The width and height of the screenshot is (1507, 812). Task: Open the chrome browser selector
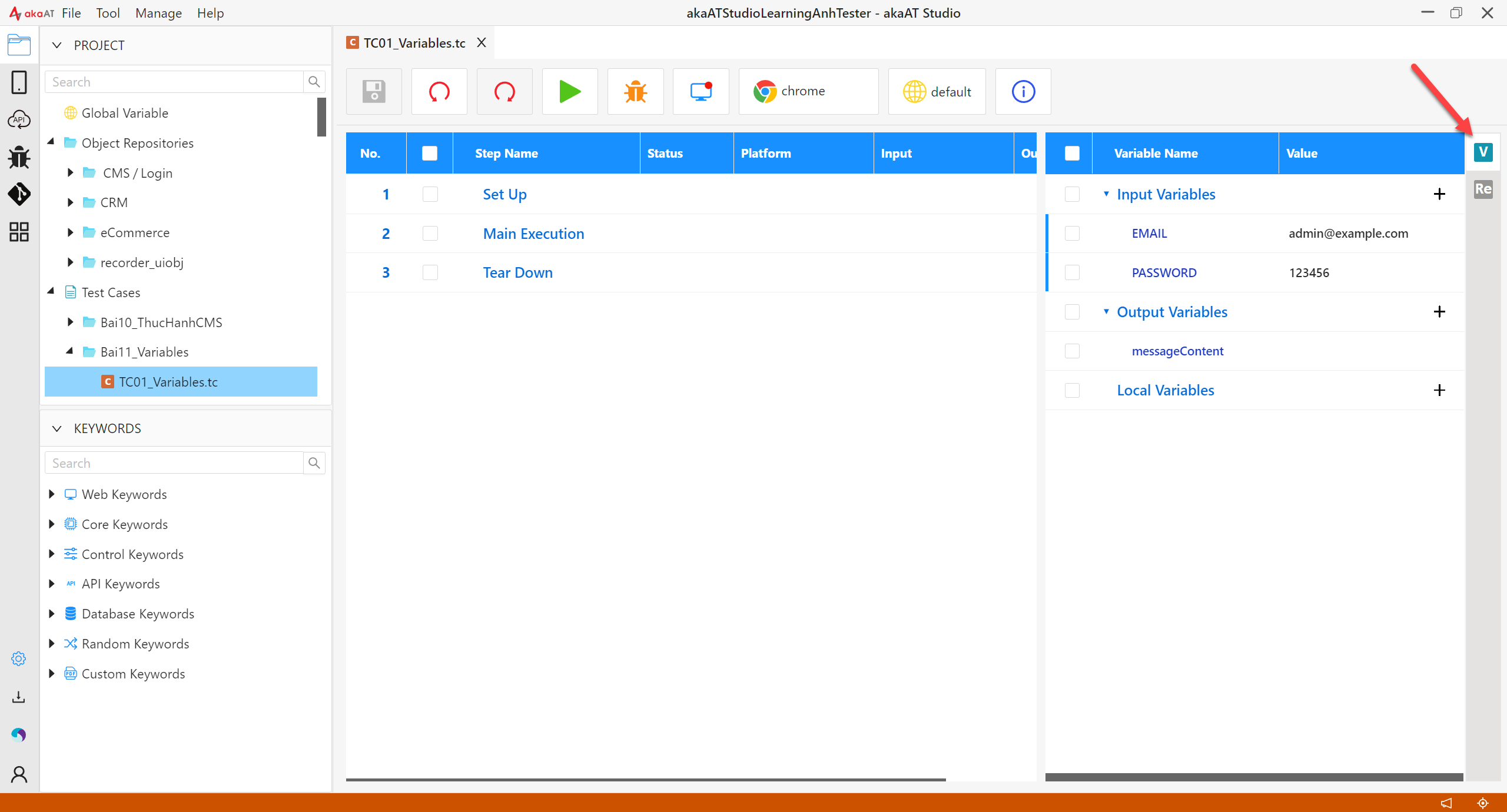[808, 92]
